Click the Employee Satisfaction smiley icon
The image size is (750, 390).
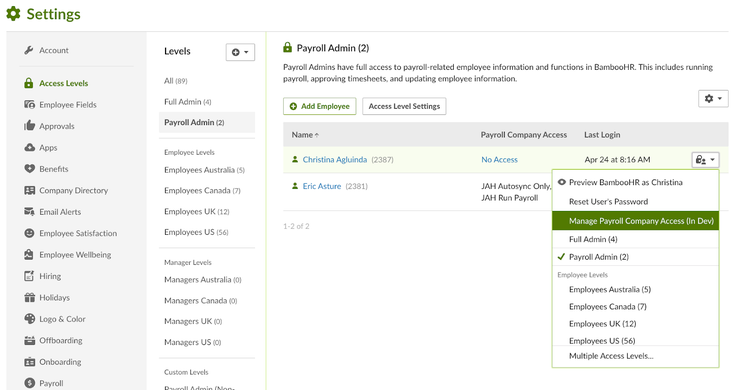point(29,233)
